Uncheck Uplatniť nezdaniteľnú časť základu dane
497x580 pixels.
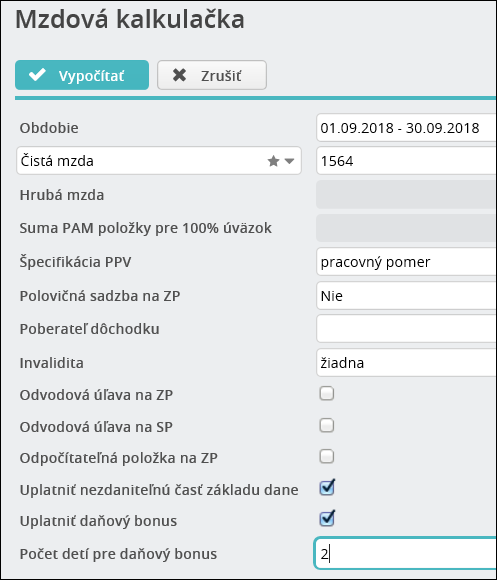[327, 488]
